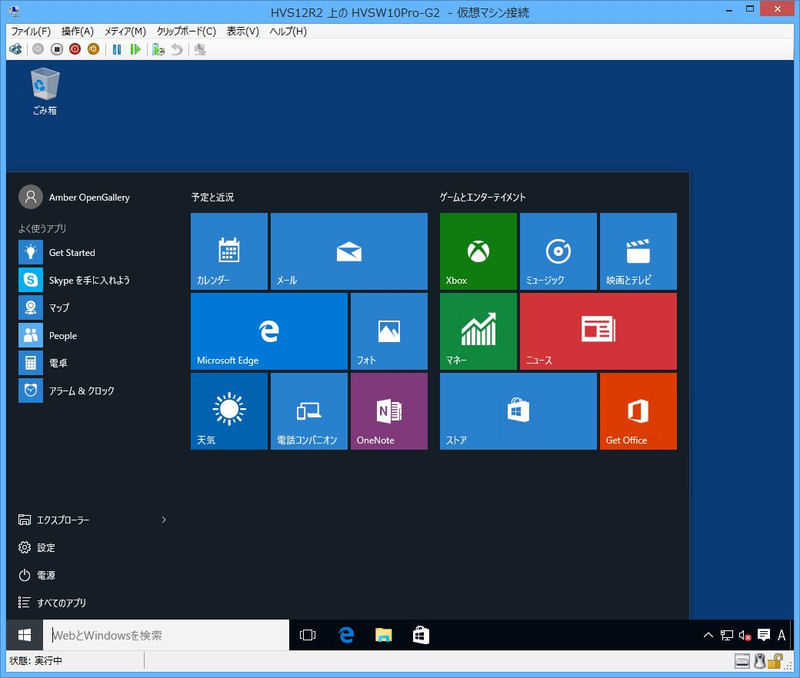Pause the virtual machine from the toolbar
The height and width of the screenshot is (678, 800).
(x=117, y=49)
